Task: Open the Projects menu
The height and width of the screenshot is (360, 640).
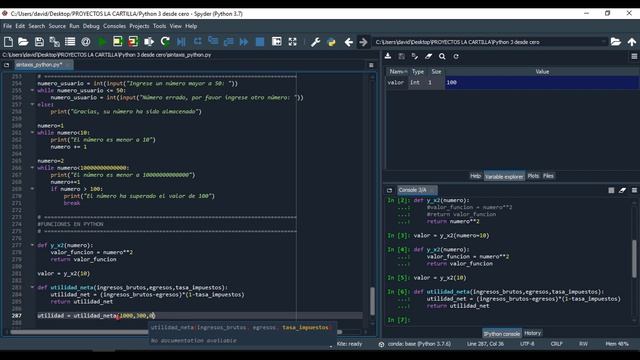Action: click(139, 26)
